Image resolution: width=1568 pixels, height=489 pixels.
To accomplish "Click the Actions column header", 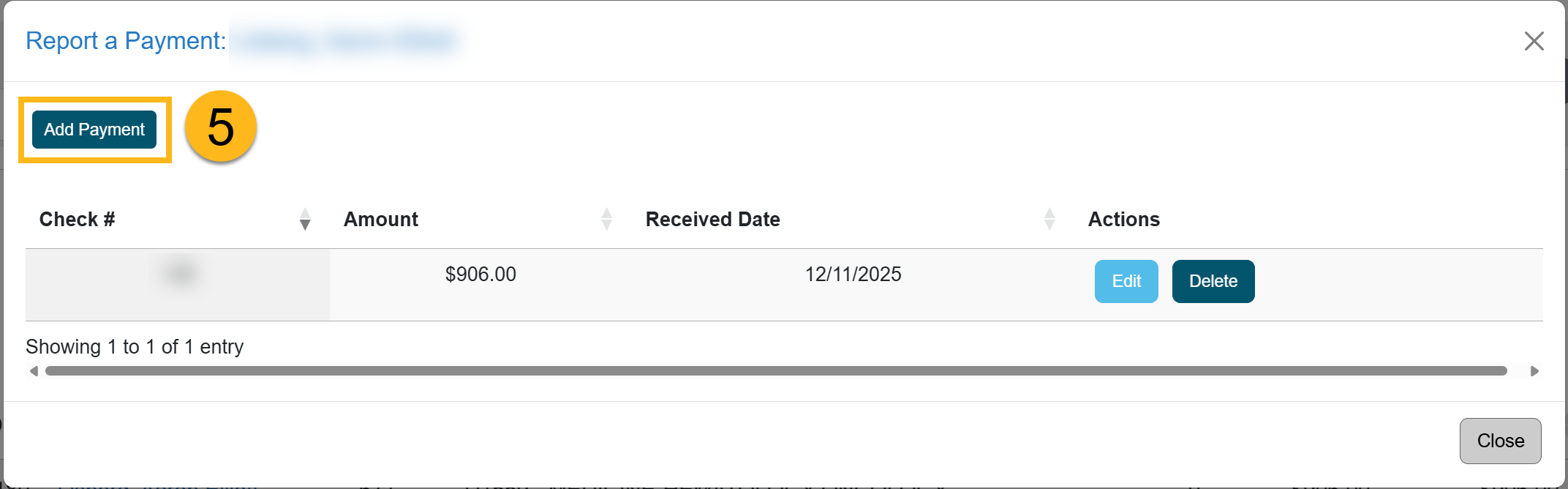I will [1123, 220].
